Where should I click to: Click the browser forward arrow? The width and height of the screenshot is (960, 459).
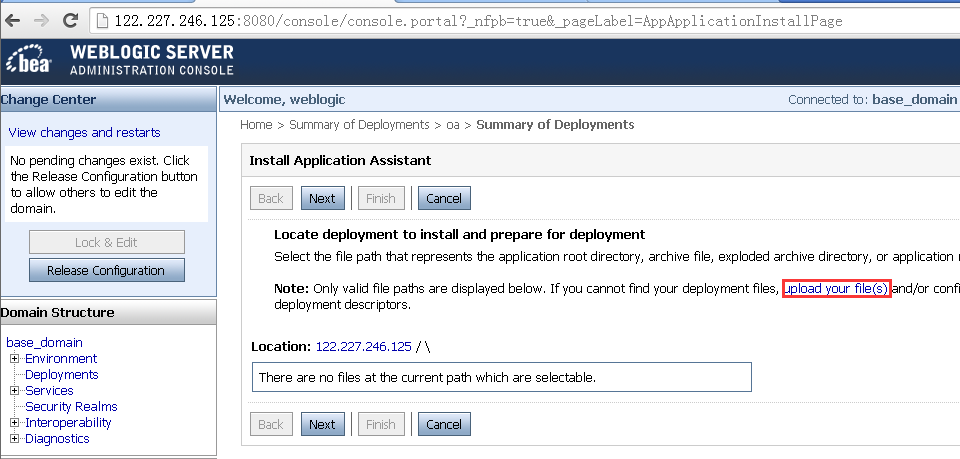click(41, 21)
